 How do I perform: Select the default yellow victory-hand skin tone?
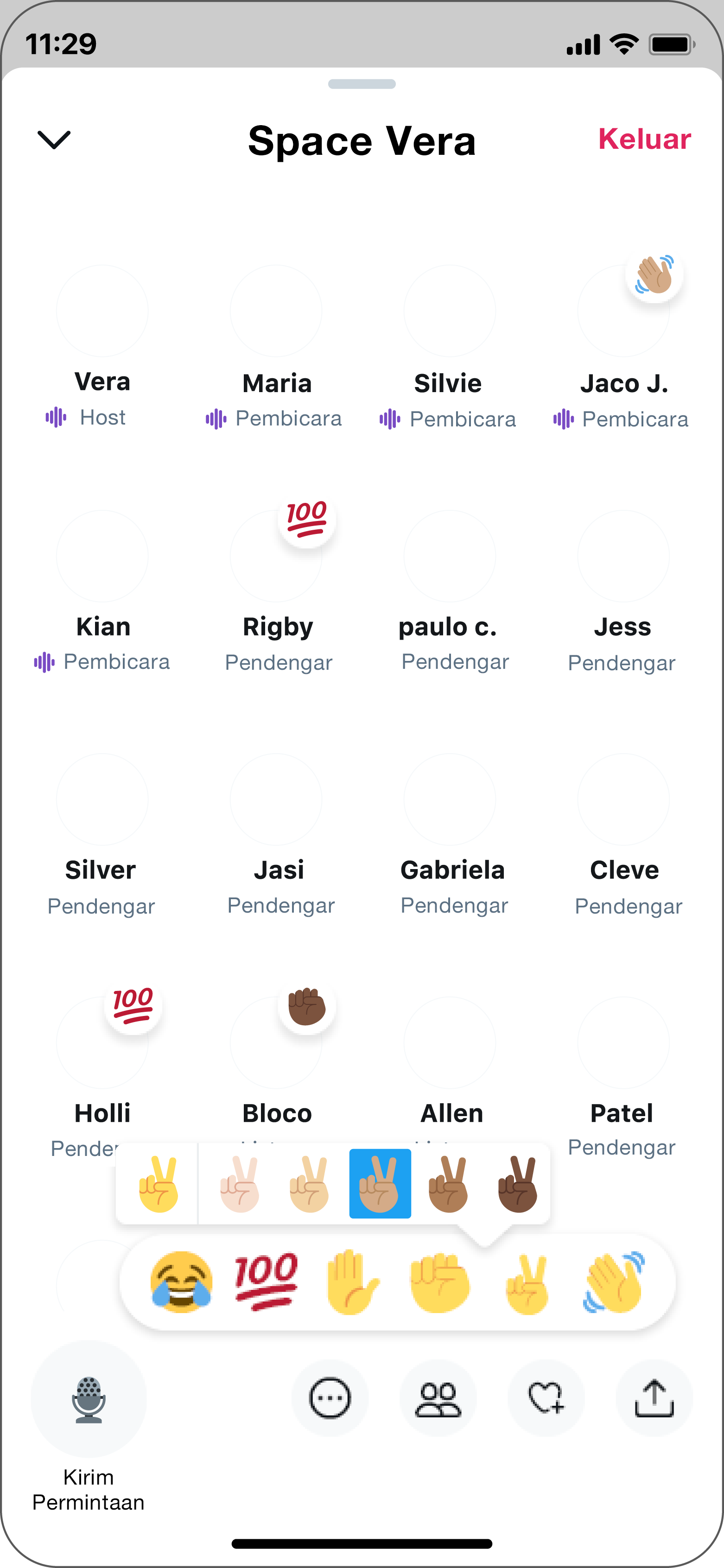coord(159,1184)
